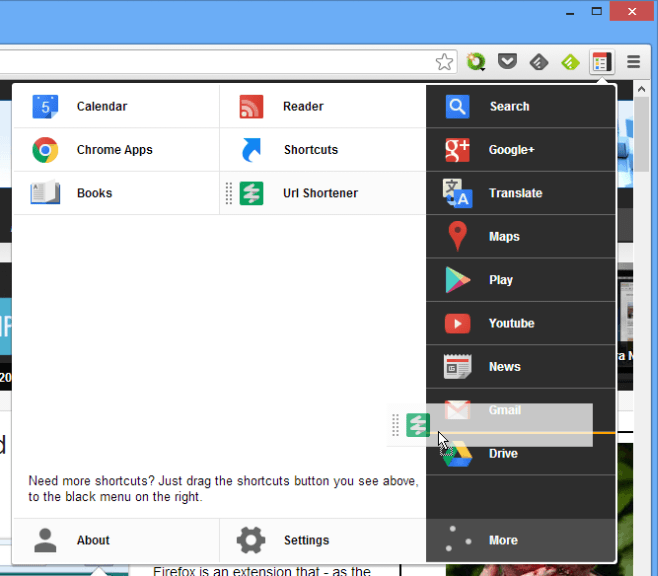Click the Chrome Apps logo icon
Image resolution: width=658 pixels, height=576 pixels.
[x=45, y=150]
